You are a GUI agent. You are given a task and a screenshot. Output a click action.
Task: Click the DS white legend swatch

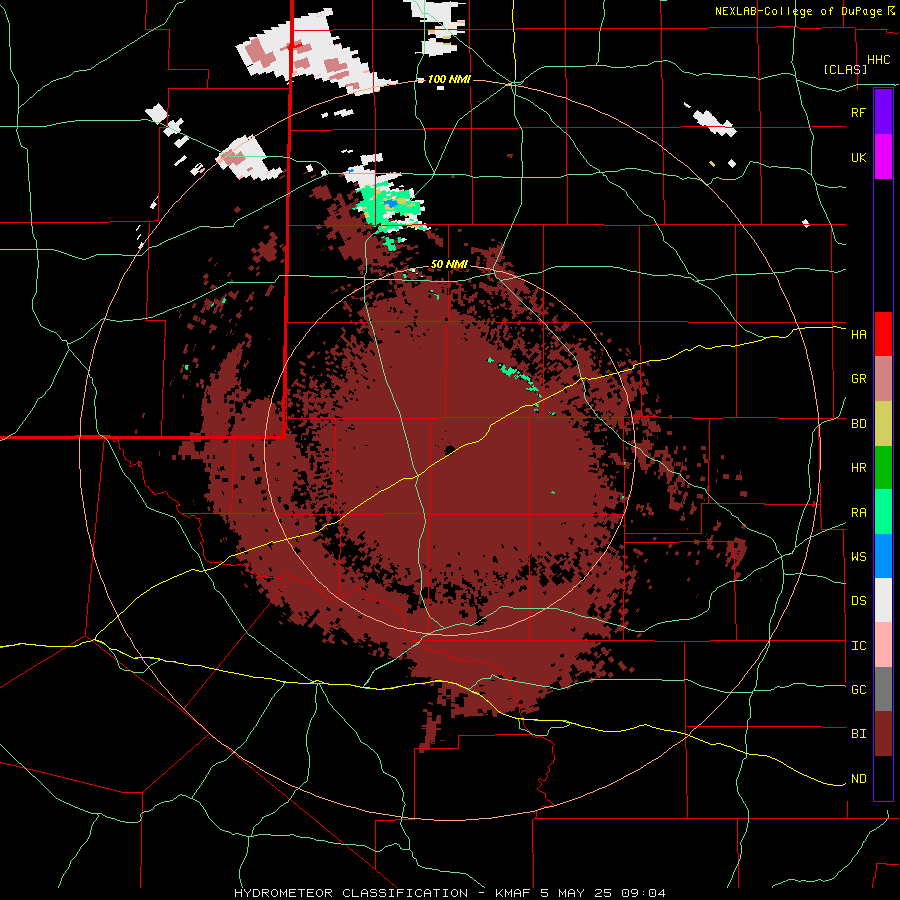coord(883,600)
